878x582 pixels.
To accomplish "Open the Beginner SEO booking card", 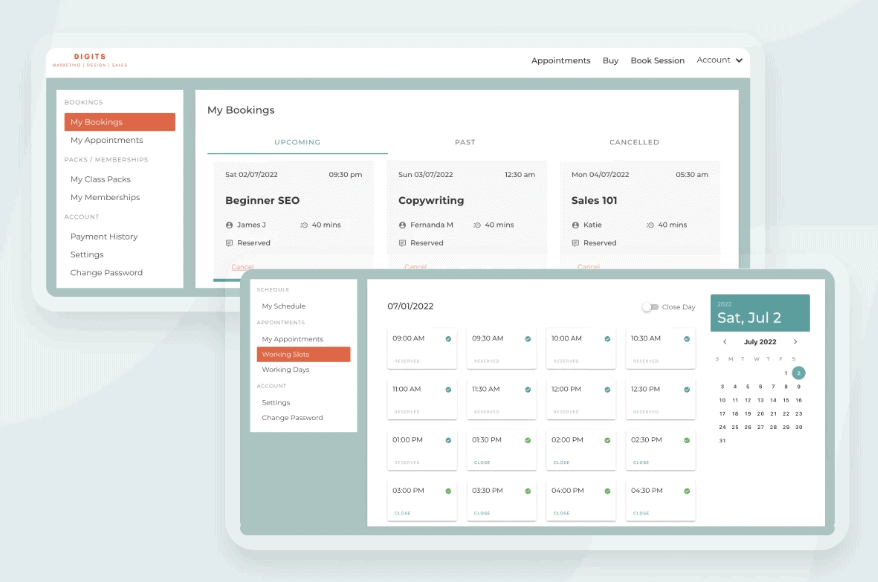I will [x=293, y=215].
